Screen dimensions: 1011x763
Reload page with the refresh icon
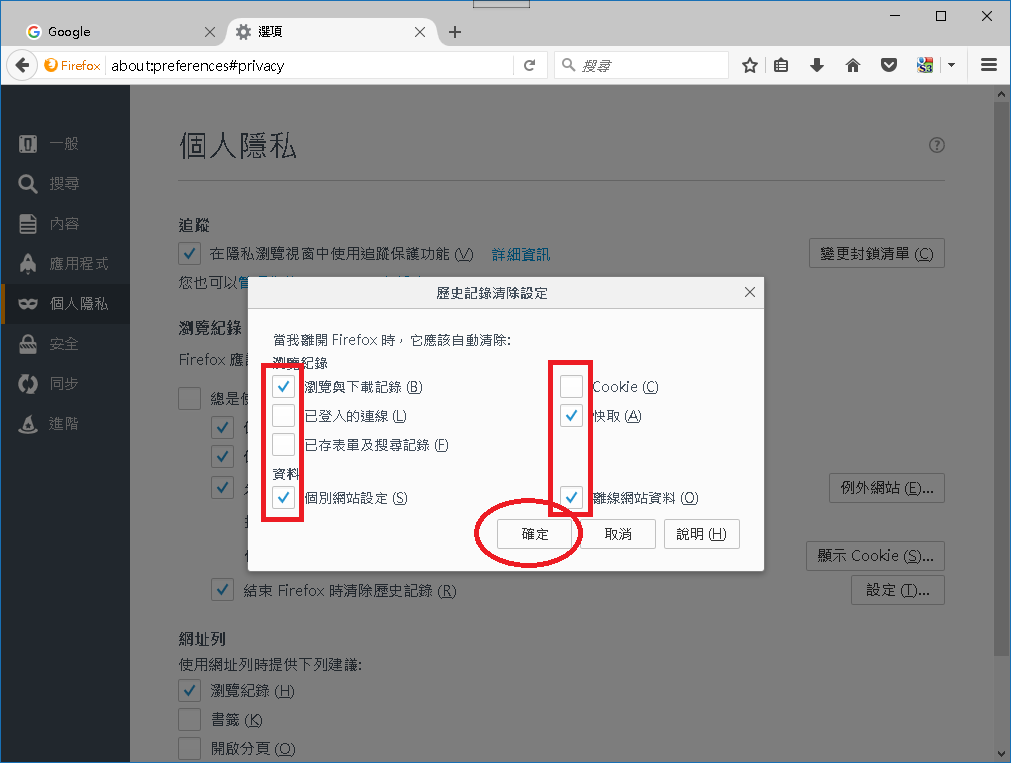click(x=529, y=65)
